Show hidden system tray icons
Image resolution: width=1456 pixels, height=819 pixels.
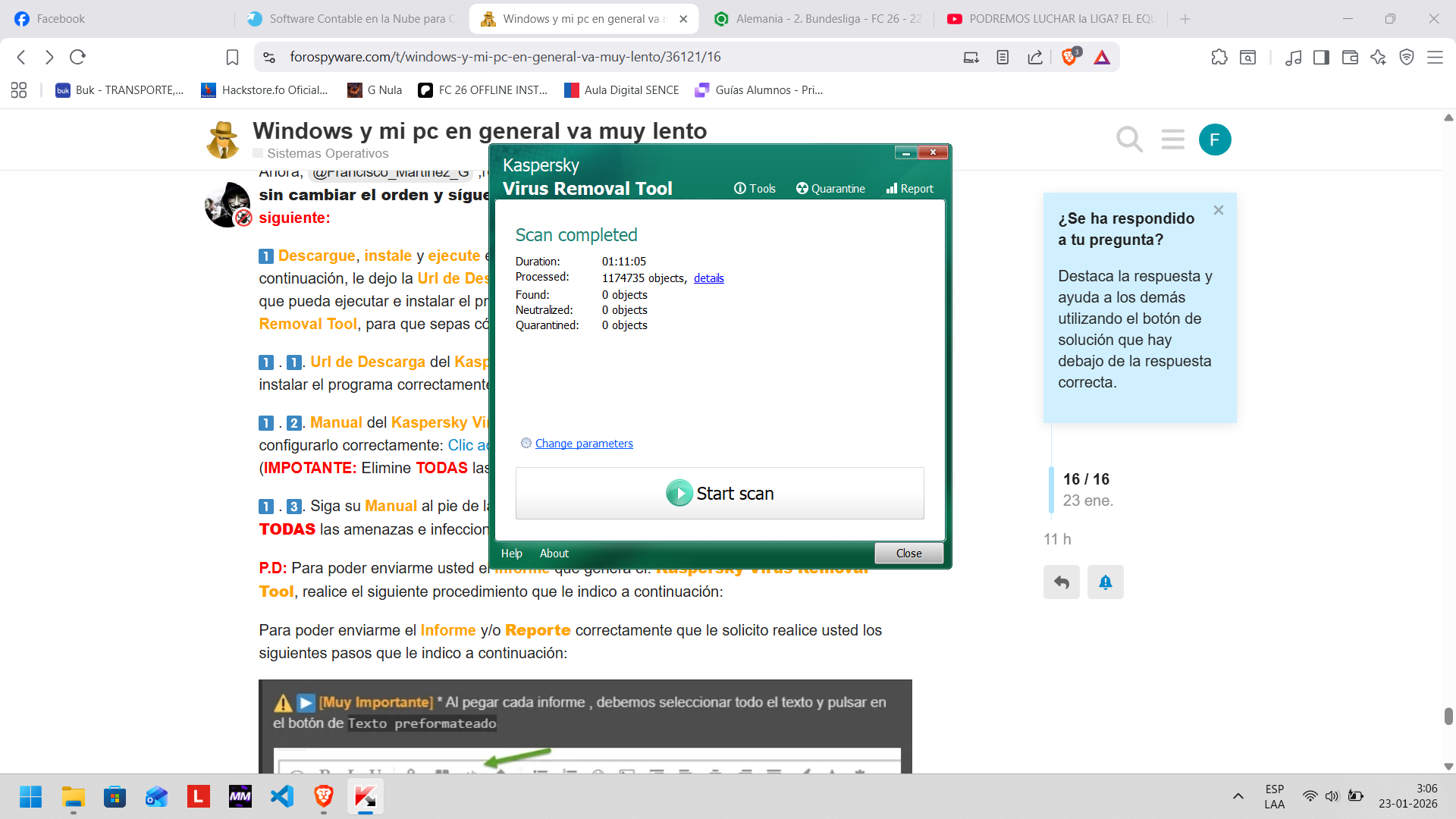pyautogui.click(x=1238, y=796)
